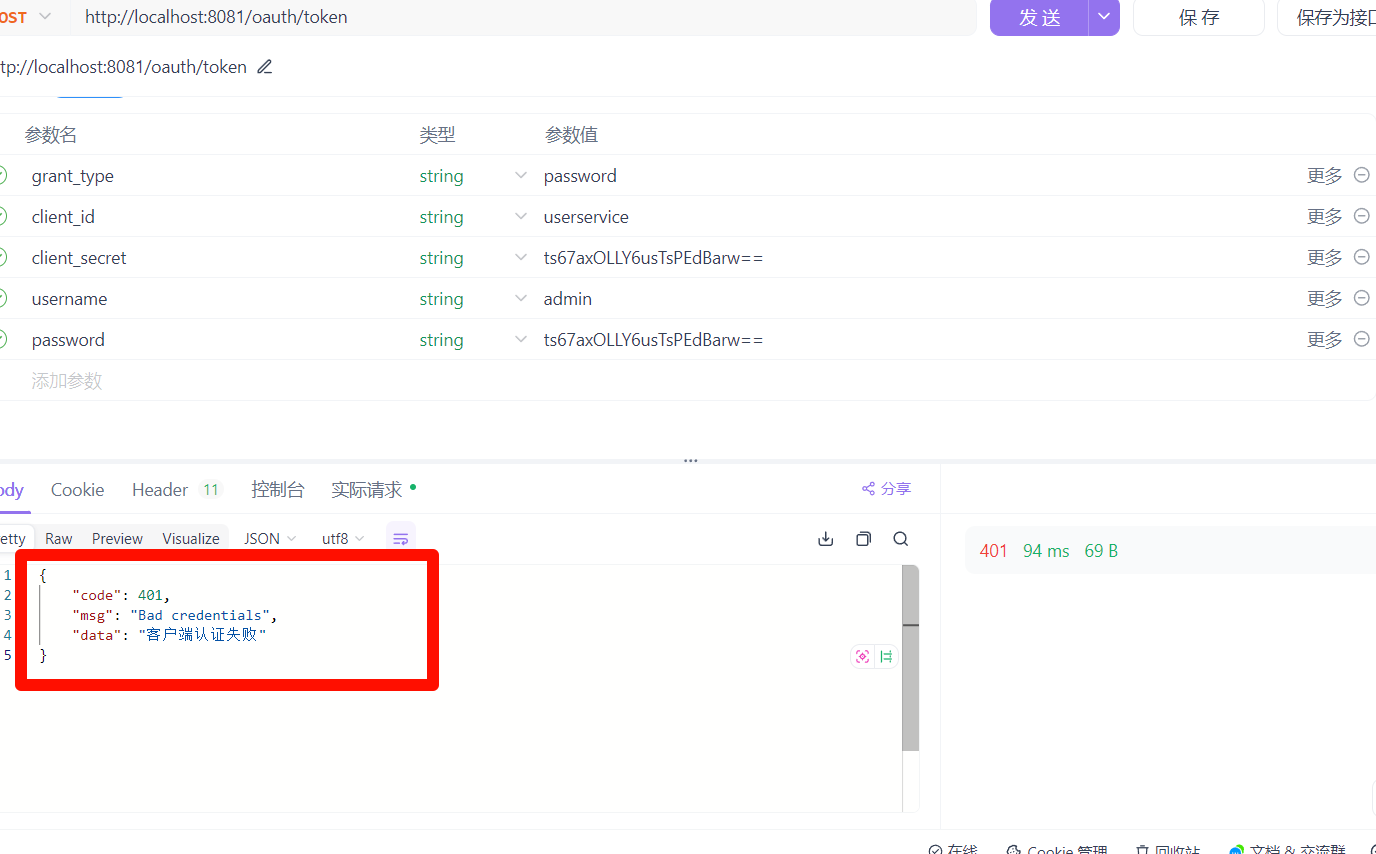Copy the response body with copy icon

863,539
